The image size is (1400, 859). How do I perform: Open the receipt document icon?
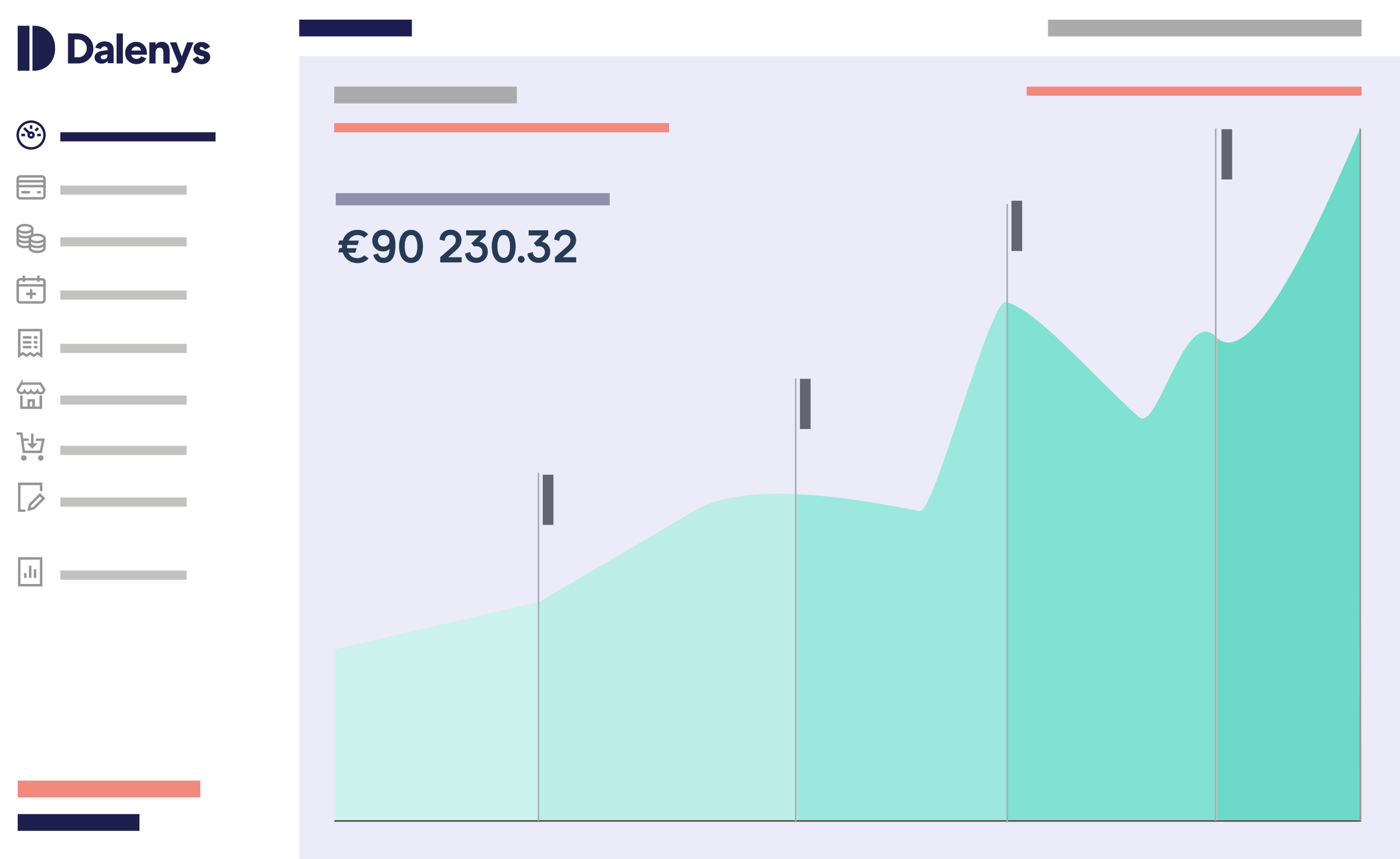(30, 343)
